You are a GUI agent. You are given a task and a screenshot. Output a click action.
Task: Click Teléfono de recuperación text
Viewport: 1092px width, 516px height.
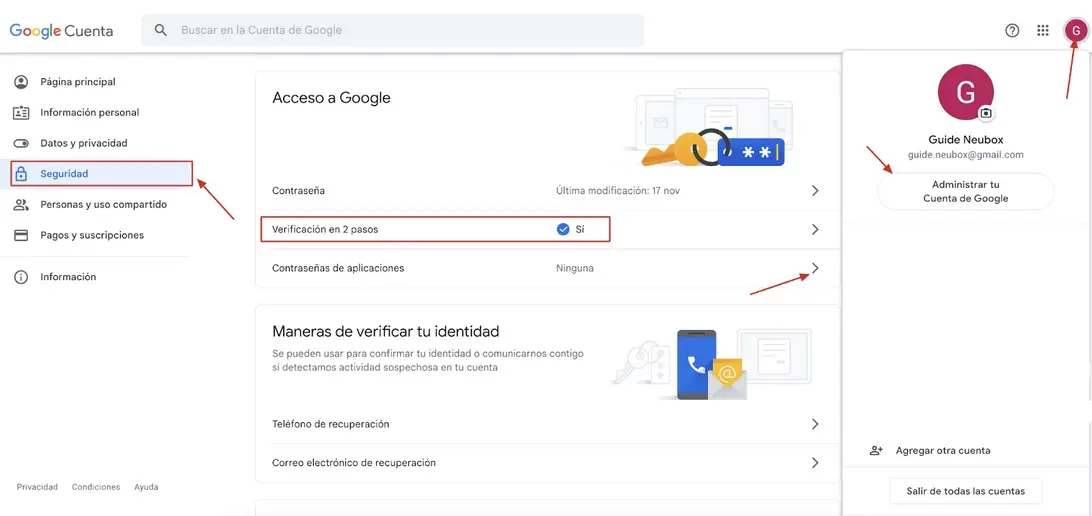(x=331, y=424)
